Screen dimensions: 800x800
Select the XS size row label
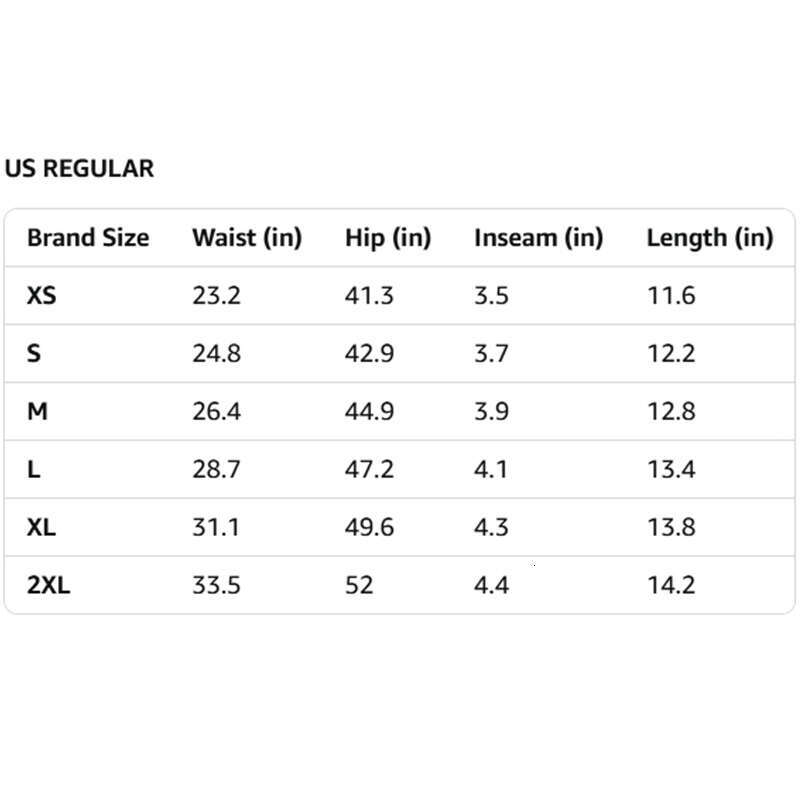[42, 296]
